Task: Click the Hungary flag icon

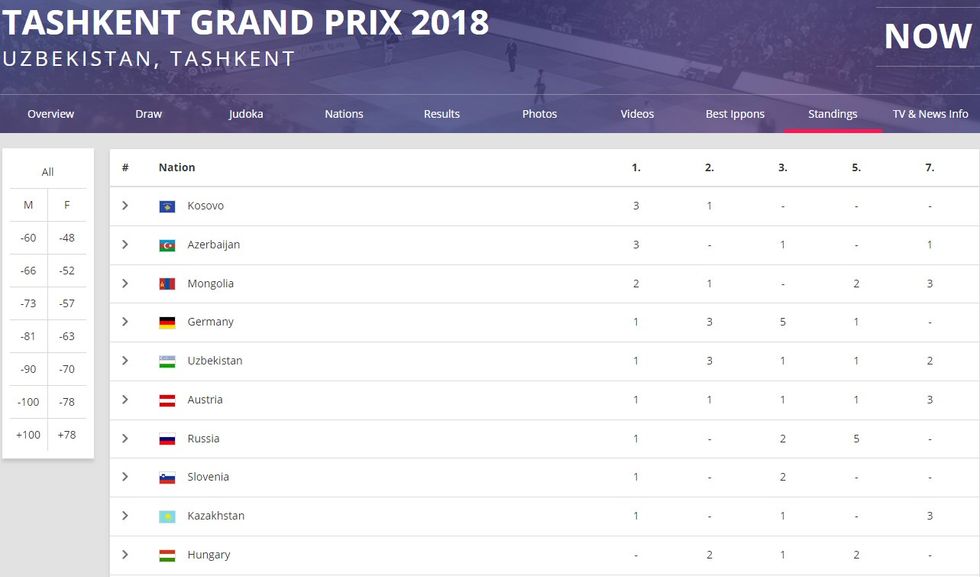Action: click(167, 555)
